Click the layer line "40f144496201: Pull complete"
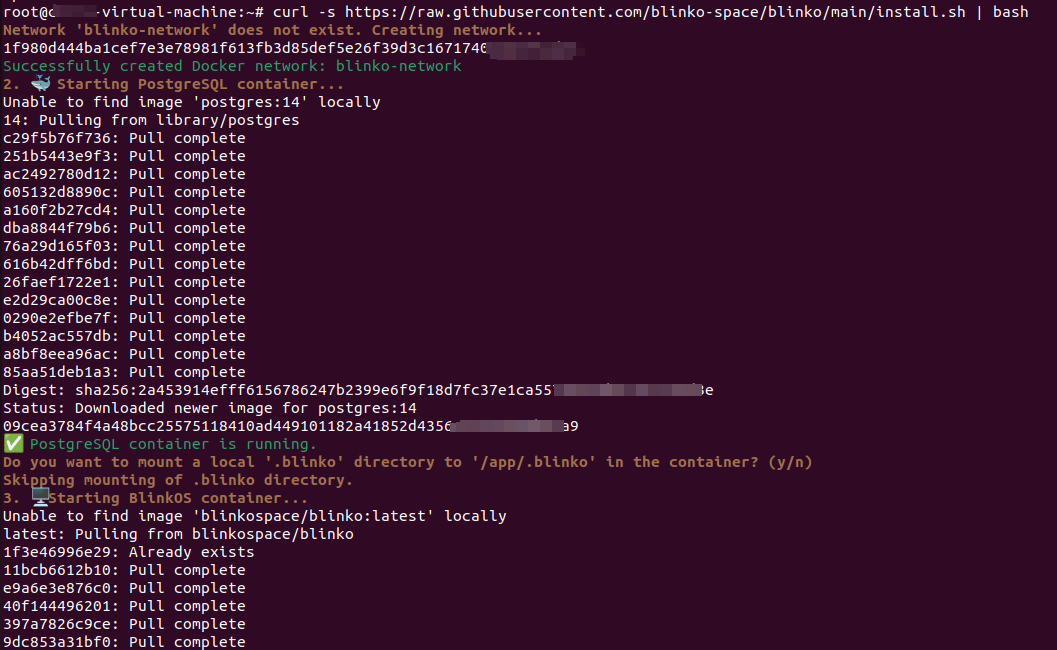The width and height of the screenshot is (1057, 650). coord(124,606)
